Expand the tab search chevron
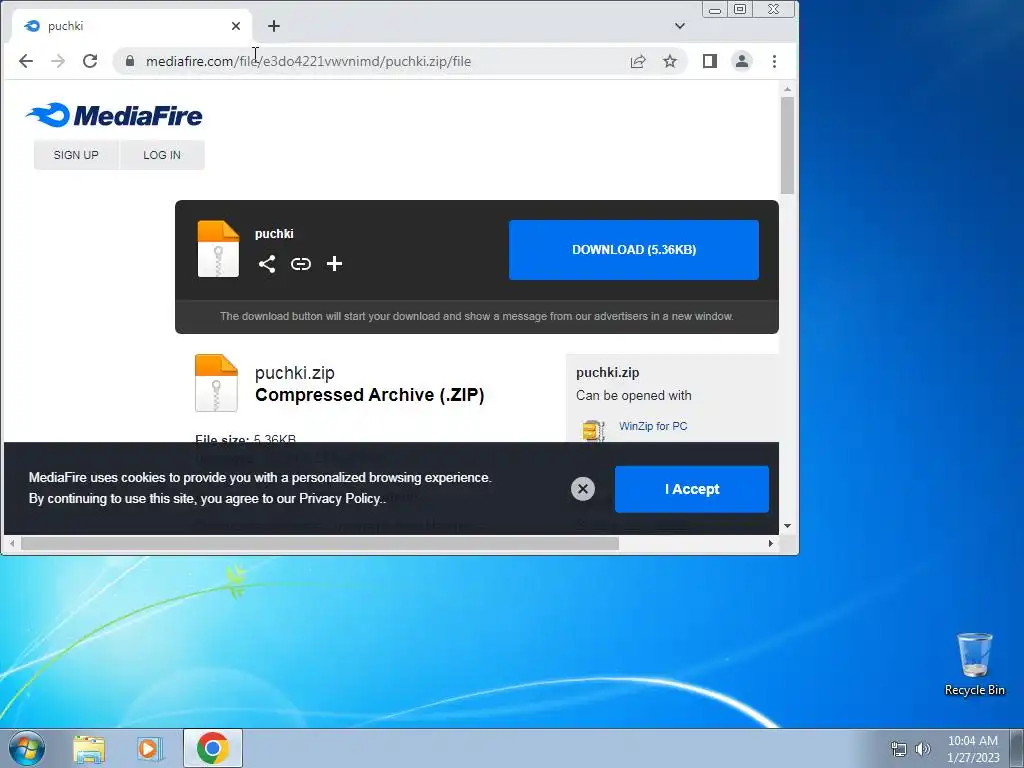 point(680,26)
